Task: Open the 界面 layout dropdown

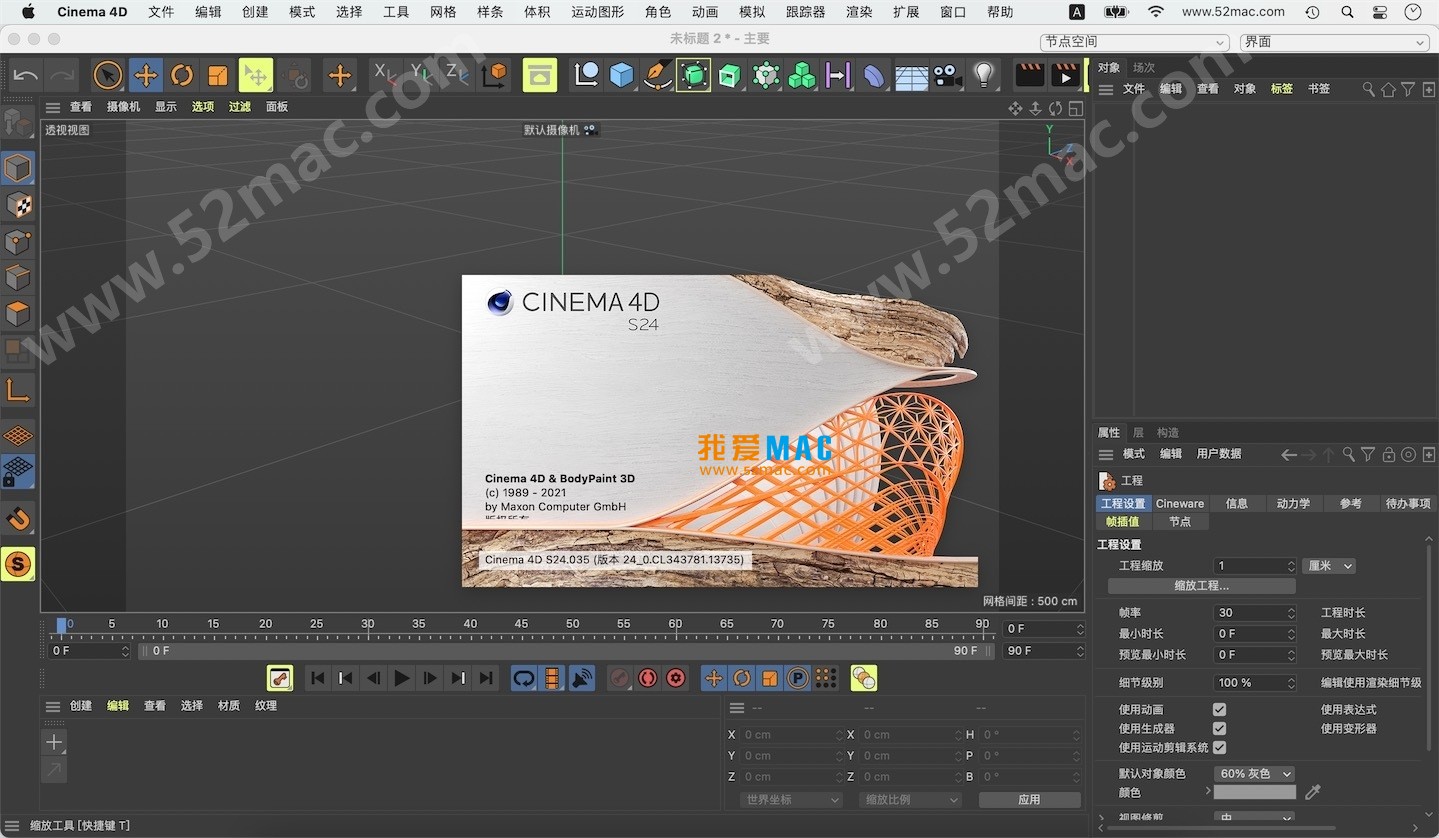Action: pyautogui.click(x=1333, y=42)
